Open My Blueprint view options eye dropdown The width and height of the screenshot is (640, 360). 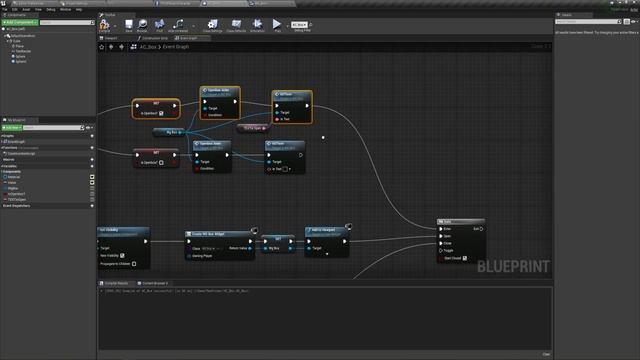coord(89,128)
